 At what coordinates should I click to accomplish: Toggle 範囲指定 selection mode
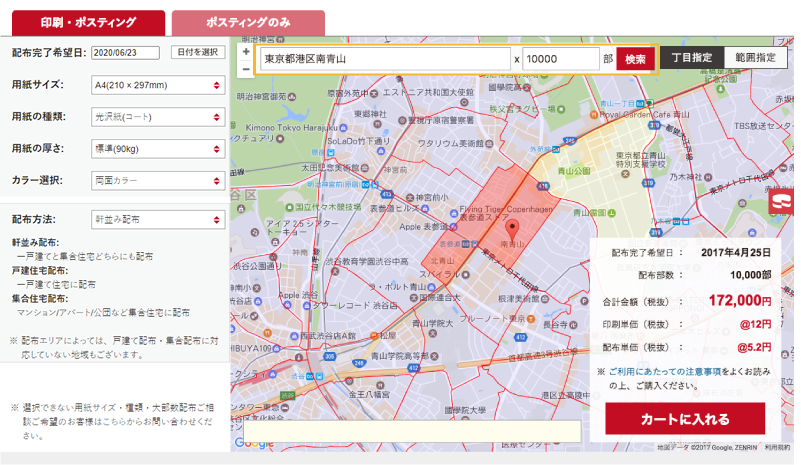point(756,58)
